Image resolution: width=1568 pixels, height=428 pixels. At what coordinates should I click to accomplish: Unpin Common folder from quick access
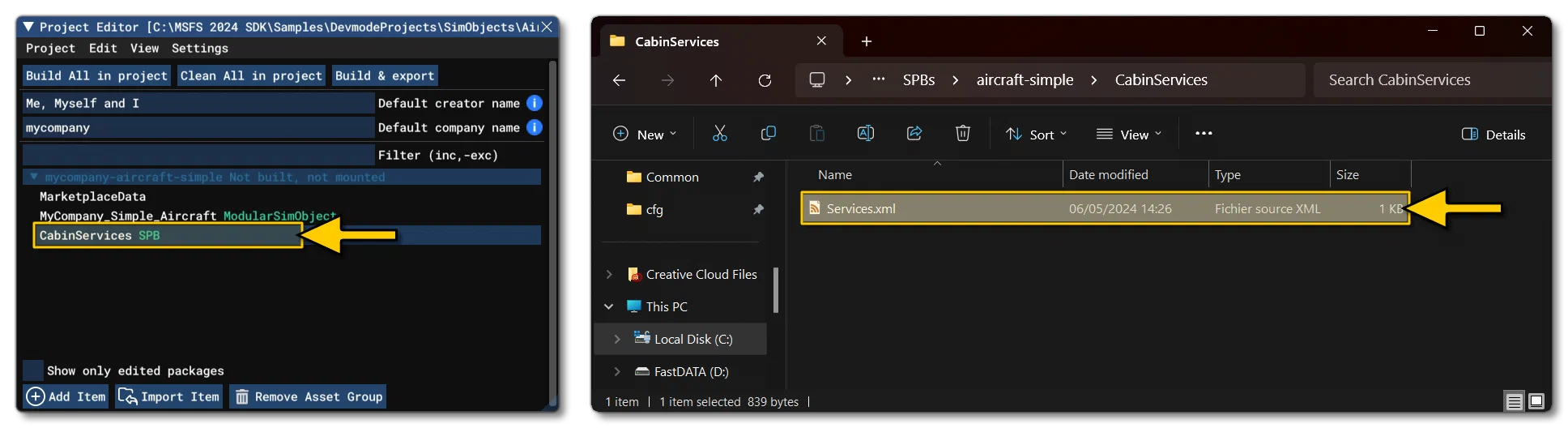(x=758, y=177)
